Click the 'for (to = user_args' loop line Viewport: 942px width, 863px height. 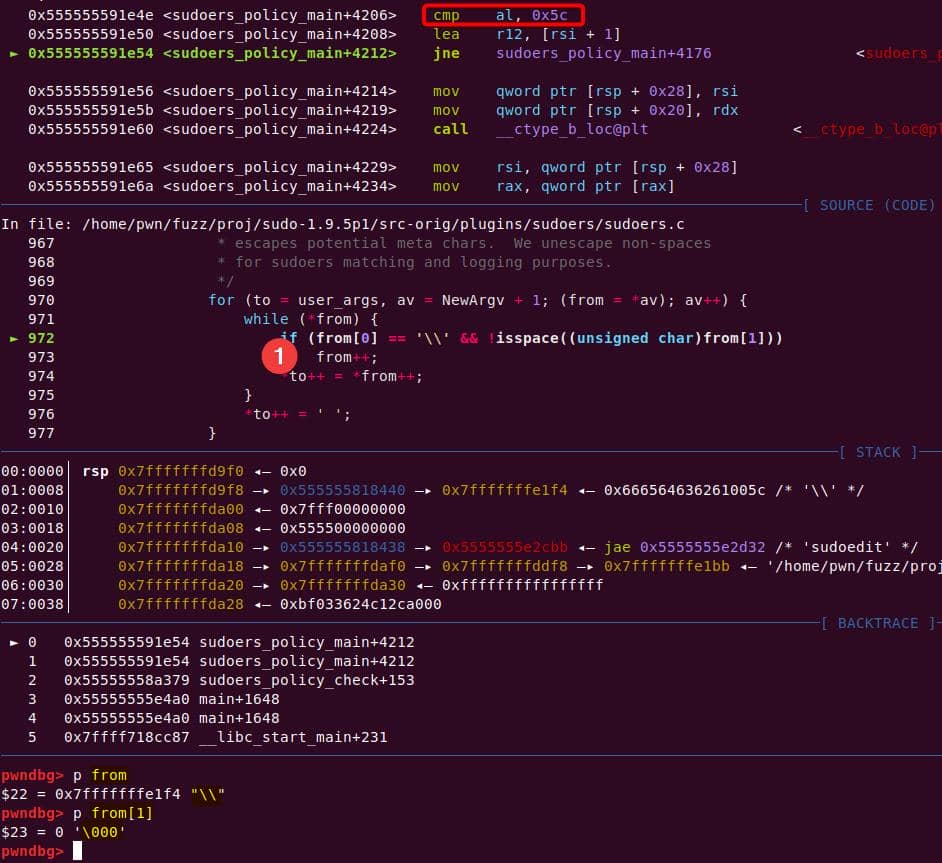click(478, 300)
